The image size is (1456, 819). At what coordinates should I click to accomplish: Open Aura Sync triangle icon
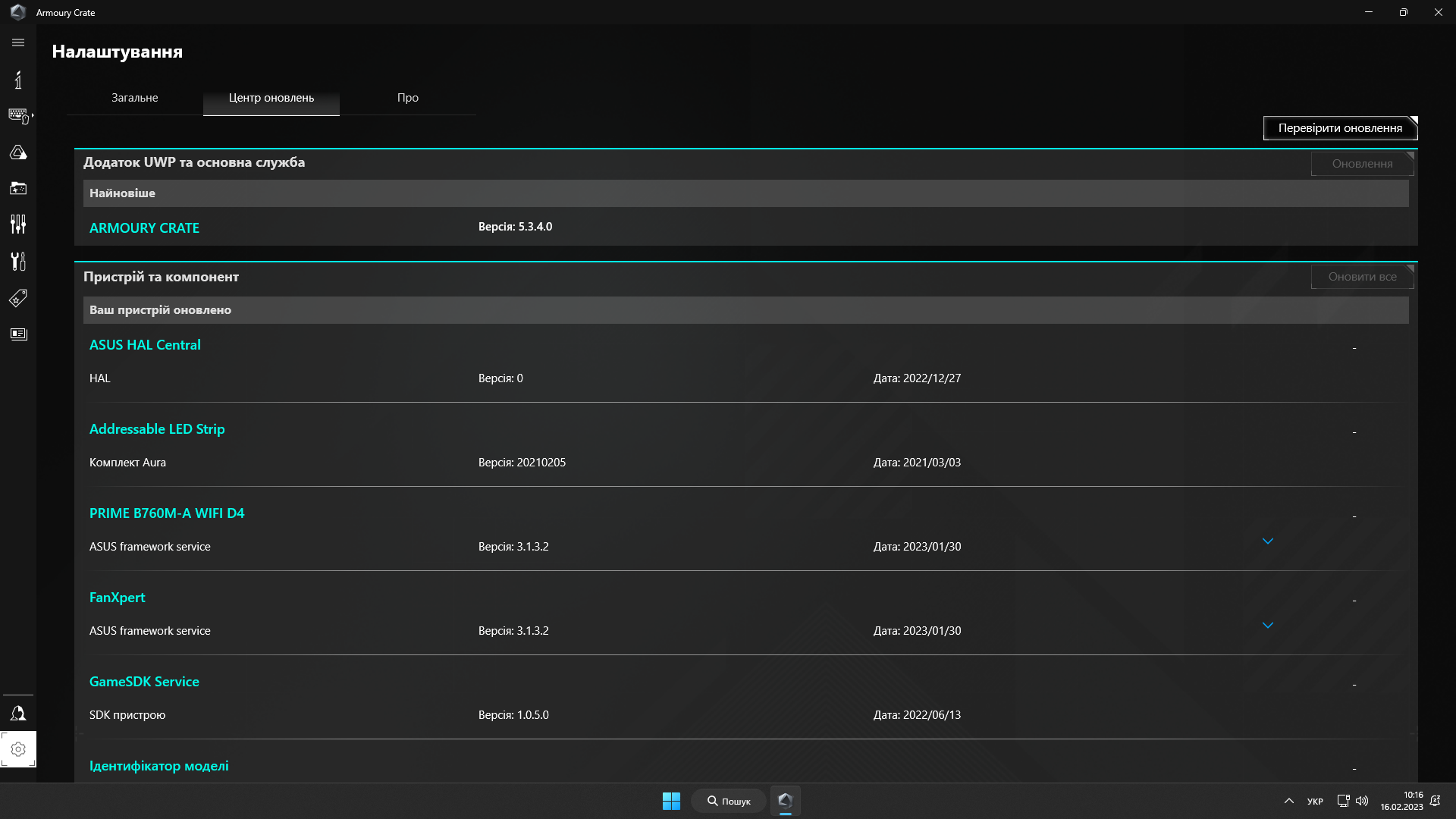point(18,152)
